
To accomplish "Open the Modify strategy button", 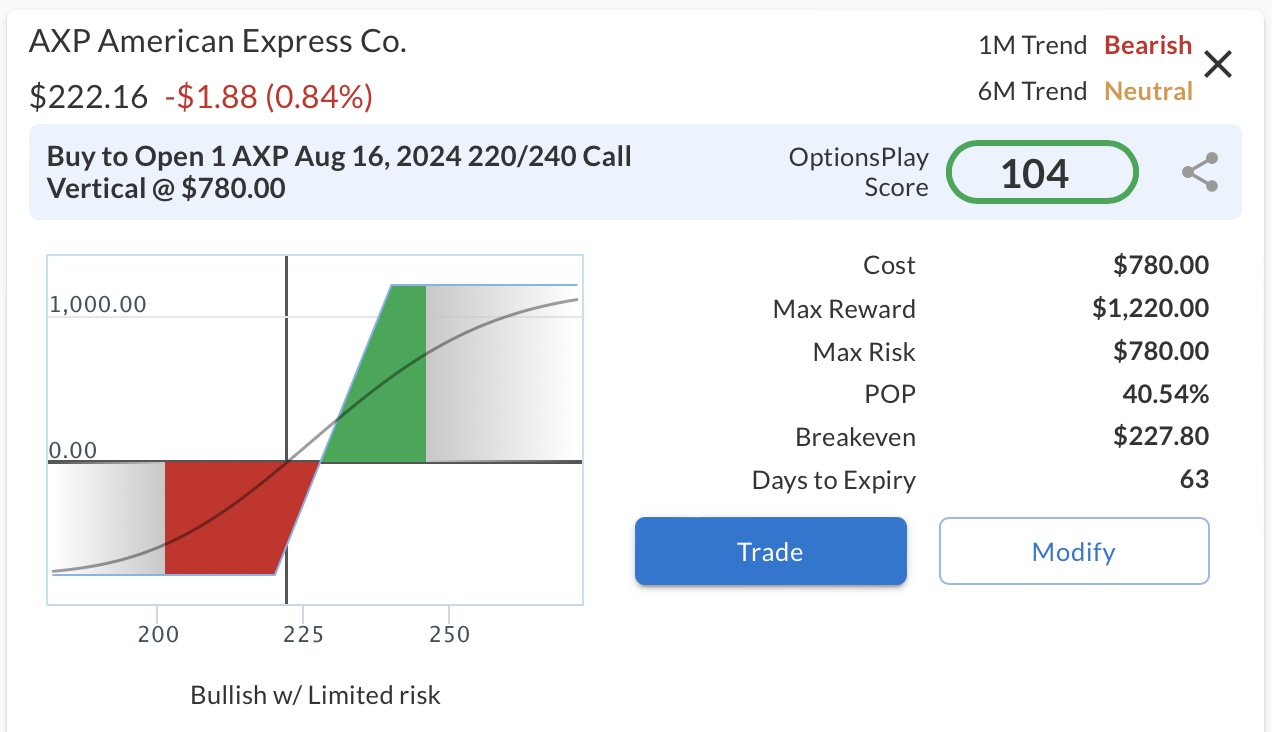I will click(x=1074, y=551).
